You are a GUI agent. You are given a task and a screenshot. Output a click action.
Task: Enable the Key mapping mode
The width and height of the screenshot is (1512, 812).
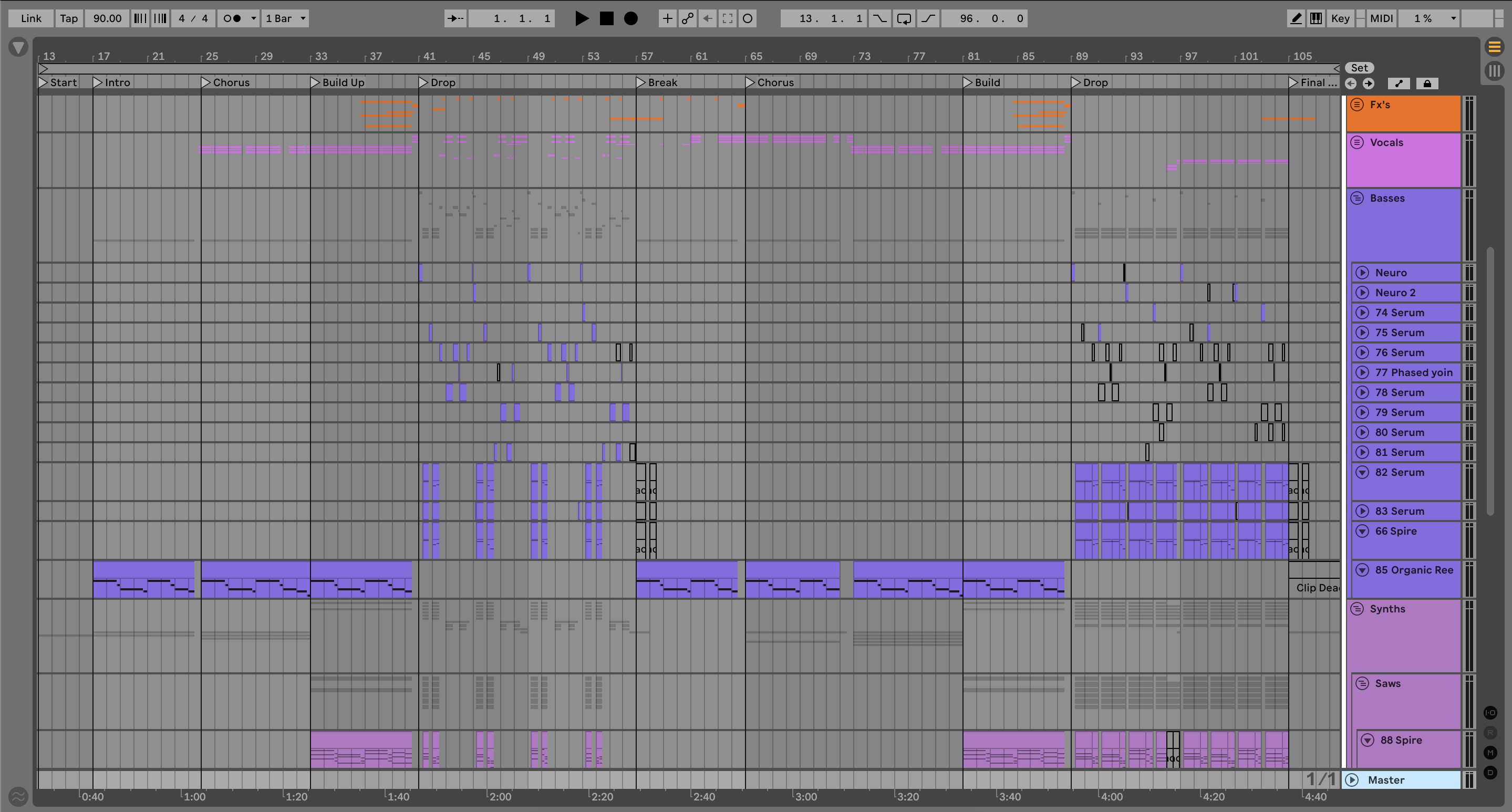(1340, 18)
